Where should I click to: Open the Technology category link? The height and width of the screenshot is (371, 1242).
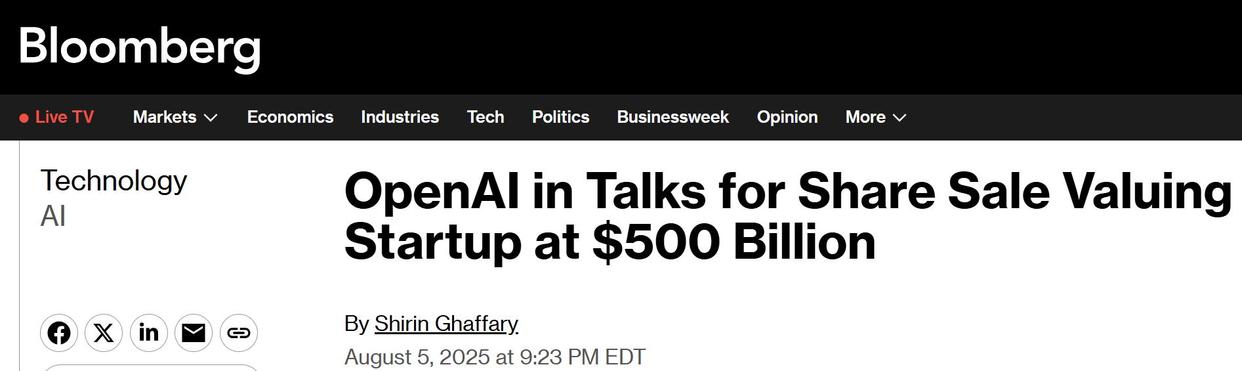coord(113,181)
